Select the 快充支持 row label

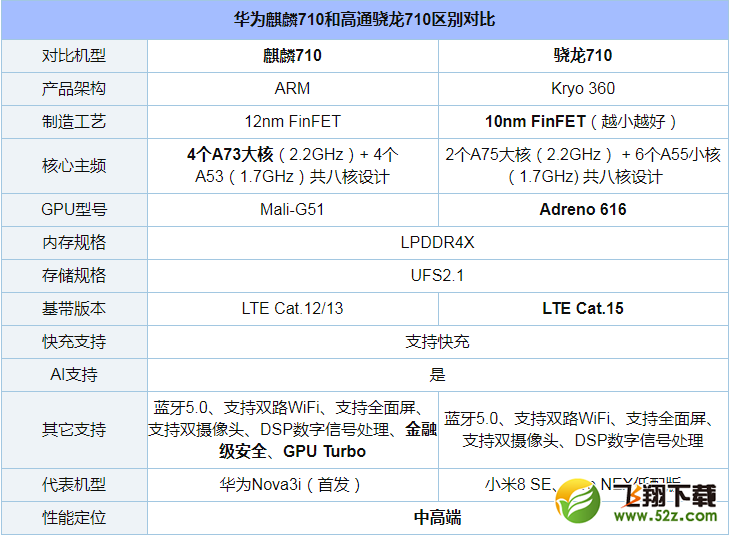[x=74, y=342]
